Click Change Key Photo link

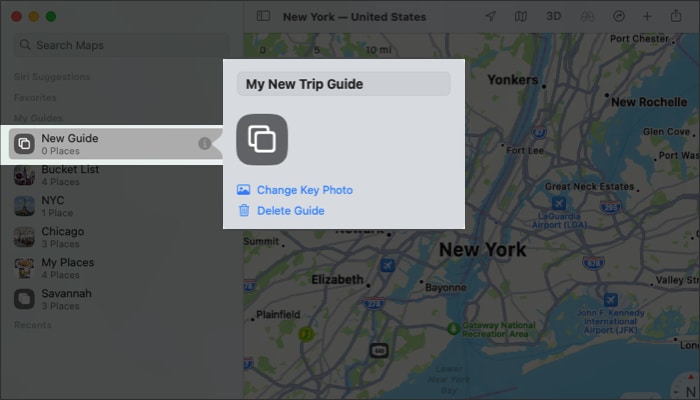coord(305,190)
